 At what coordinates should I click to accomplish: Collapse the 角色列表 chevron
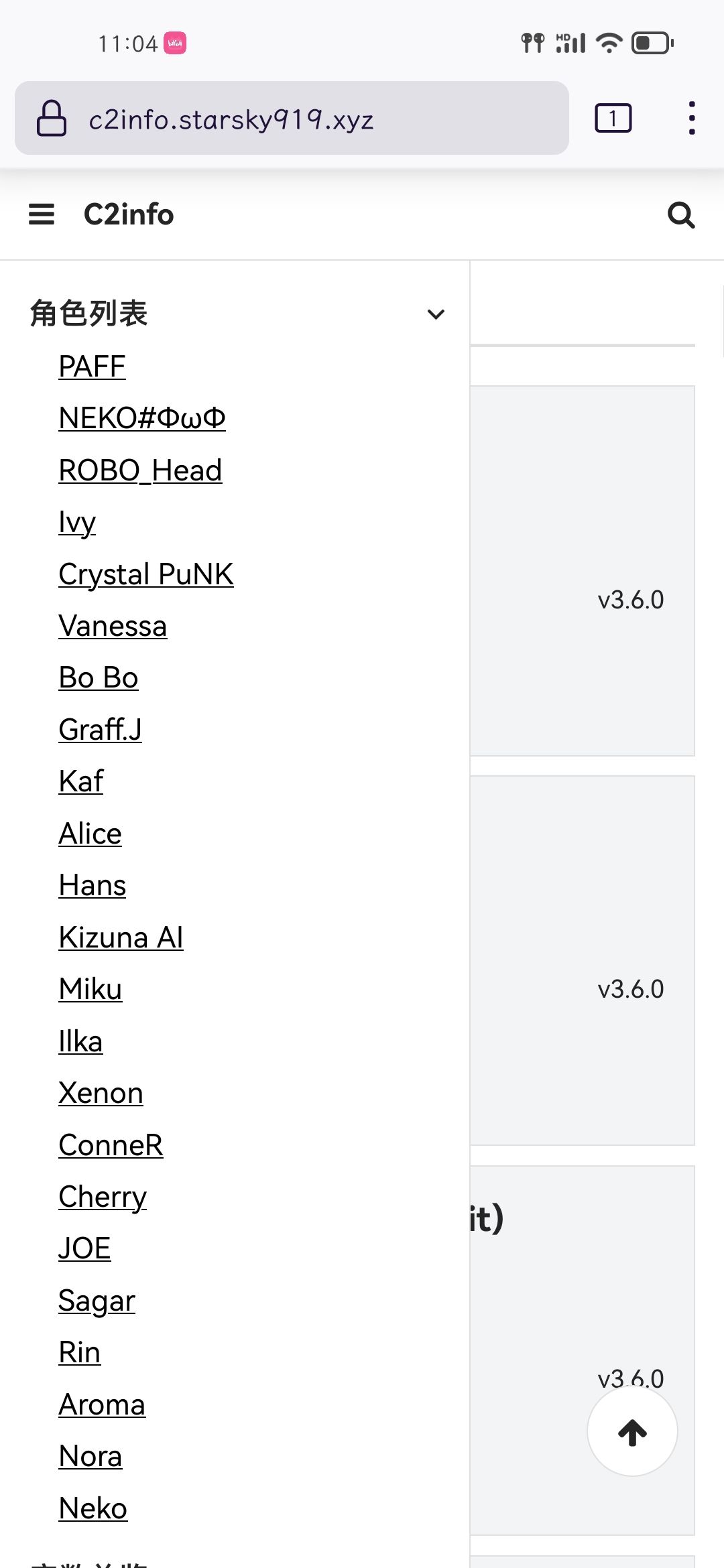point(436,314)
